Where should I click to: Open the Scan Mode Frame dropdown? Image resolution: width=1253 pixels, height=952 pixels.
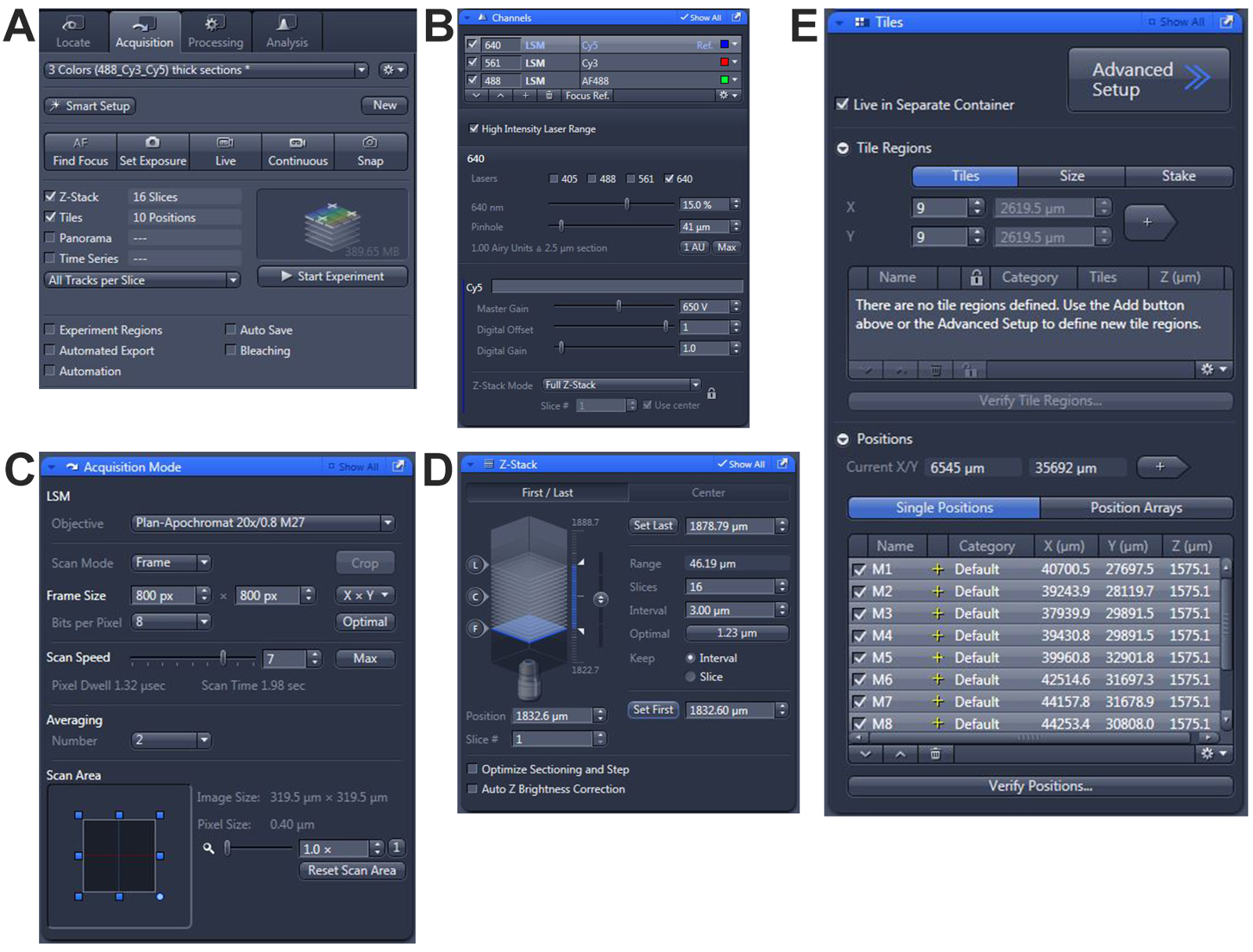tap(172, 562)
